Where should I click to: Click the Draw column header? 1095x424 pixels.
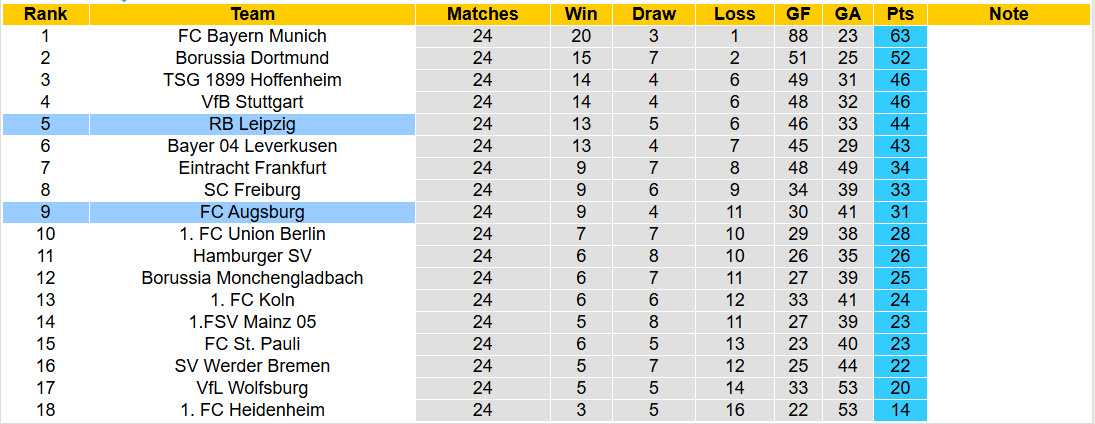click(x=654, y=14)
